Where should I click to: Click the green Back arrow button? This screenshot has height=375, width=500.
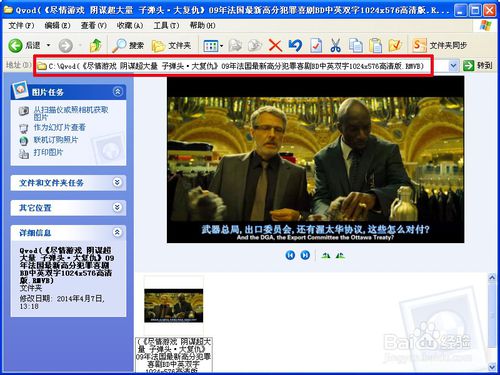pyautogui.click(x=15, y=45)
